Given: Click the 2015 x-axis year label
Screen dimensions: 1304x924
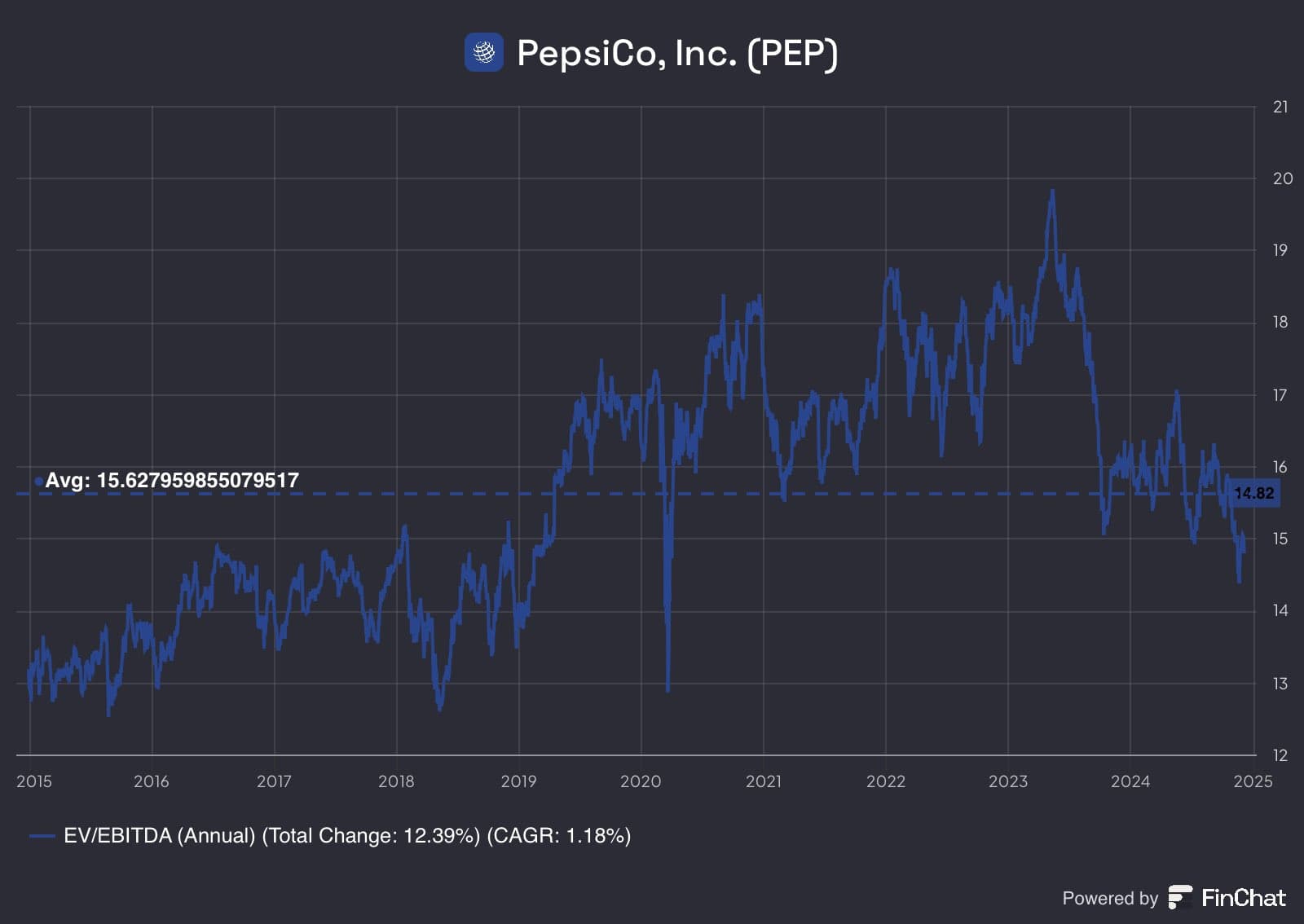Looking at the screenshot, I should coord(34,781).
